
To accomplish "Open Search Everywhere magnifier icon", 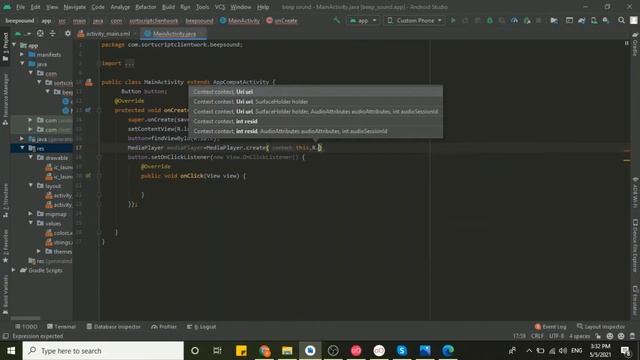I will click(x=621, y=20).
